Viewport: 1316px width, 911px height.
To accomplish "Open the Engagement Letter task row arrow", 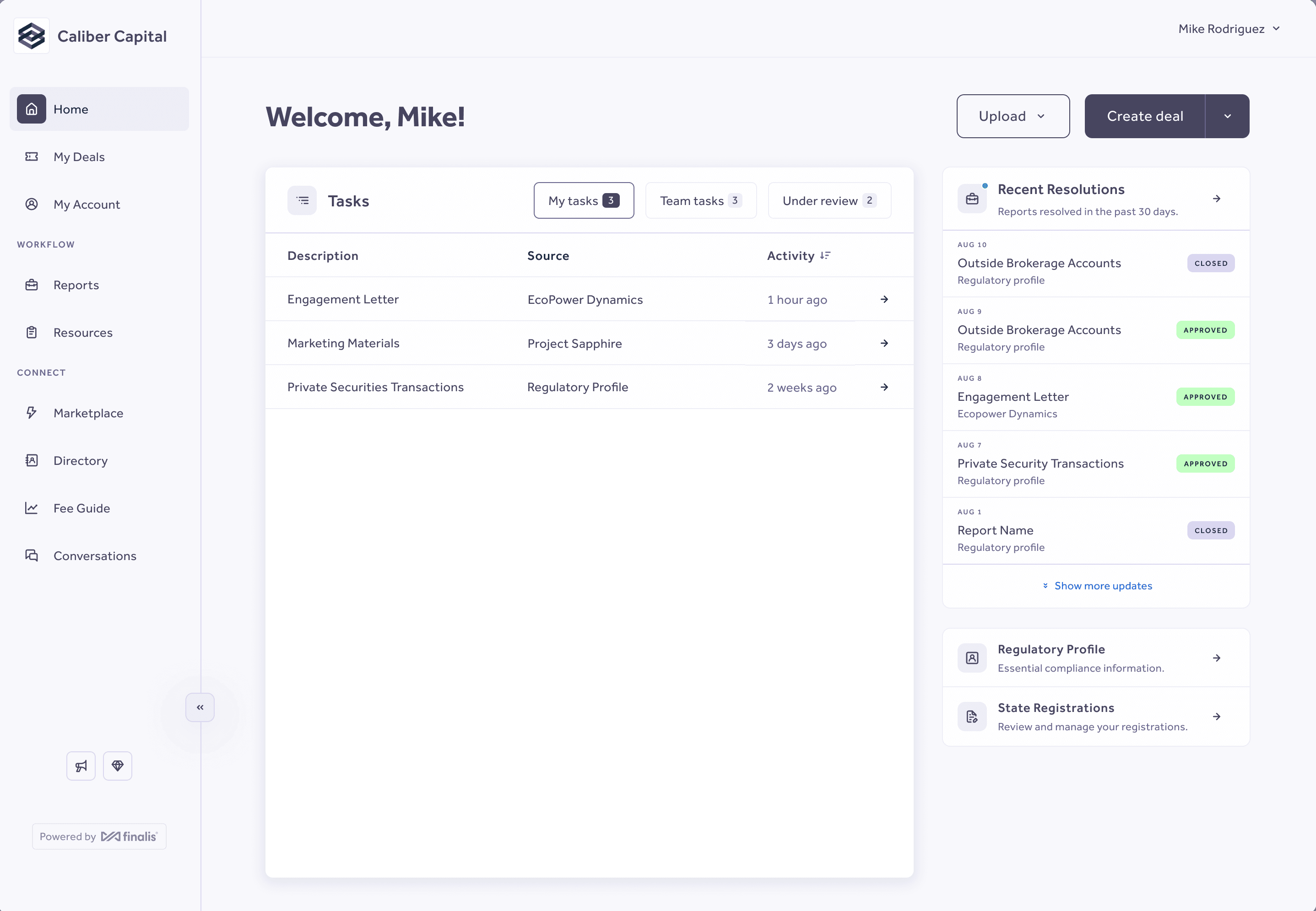I will [884, 300].
